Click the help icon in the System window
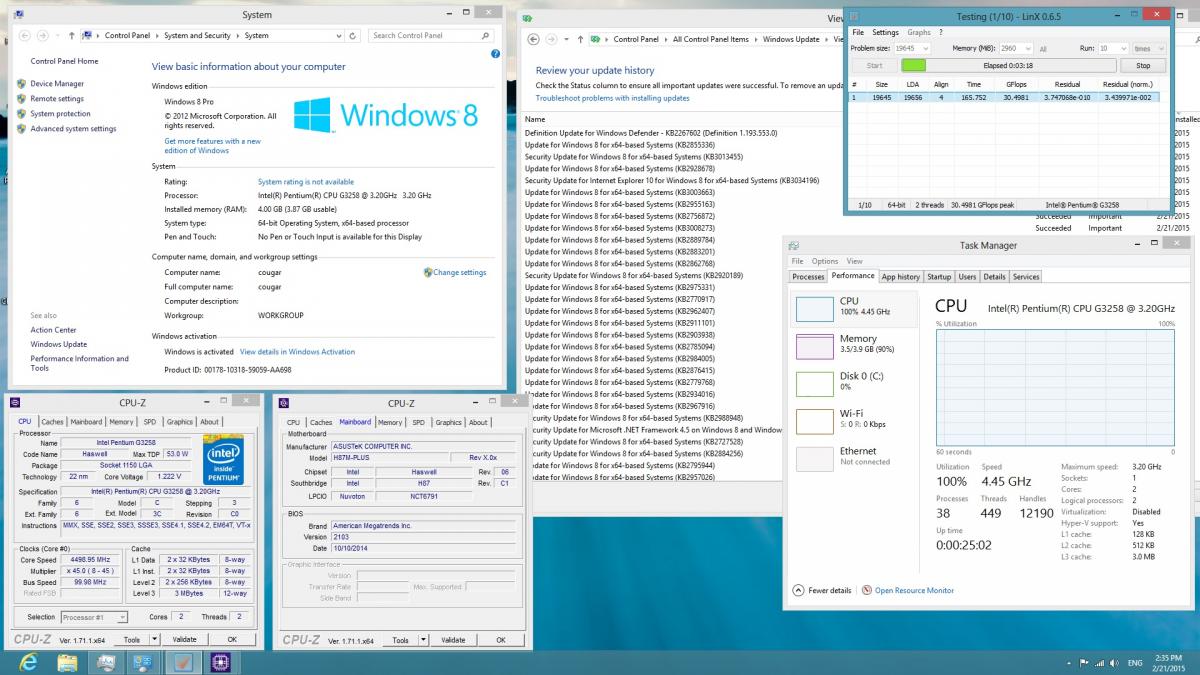 (496, 54)
